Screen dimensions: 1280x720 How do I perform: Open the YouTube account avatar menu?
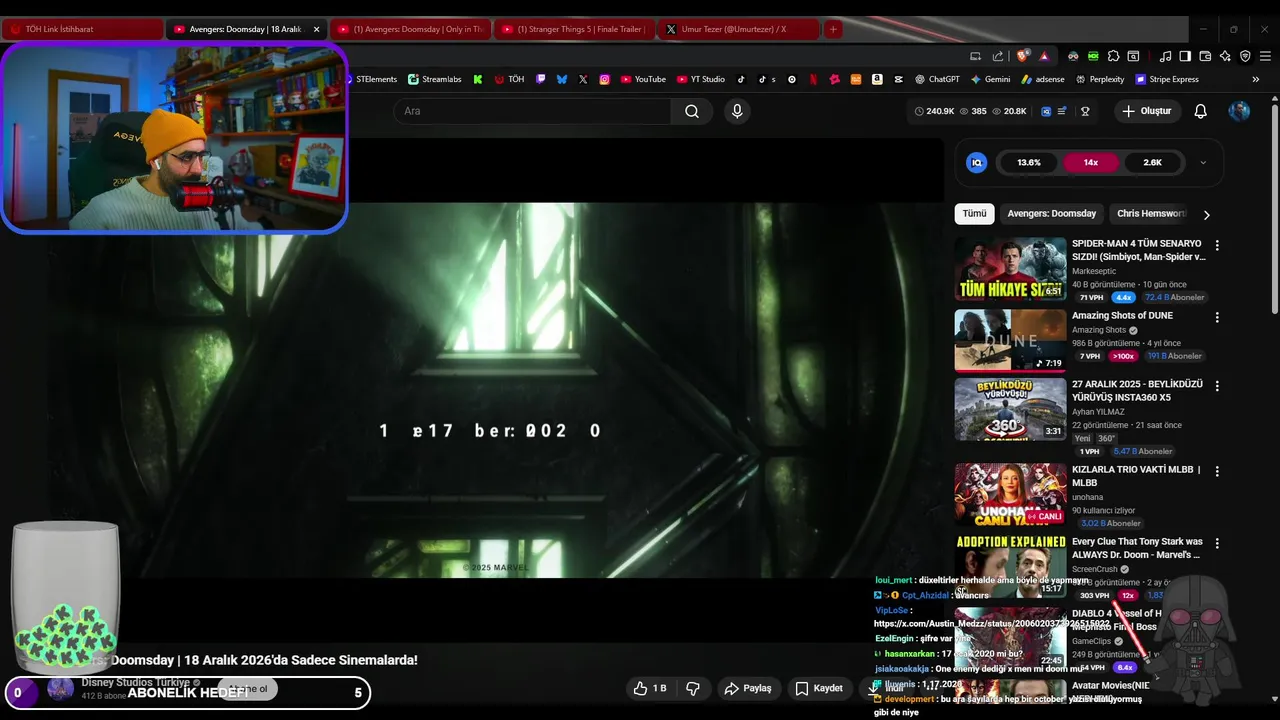point(1239,111)
